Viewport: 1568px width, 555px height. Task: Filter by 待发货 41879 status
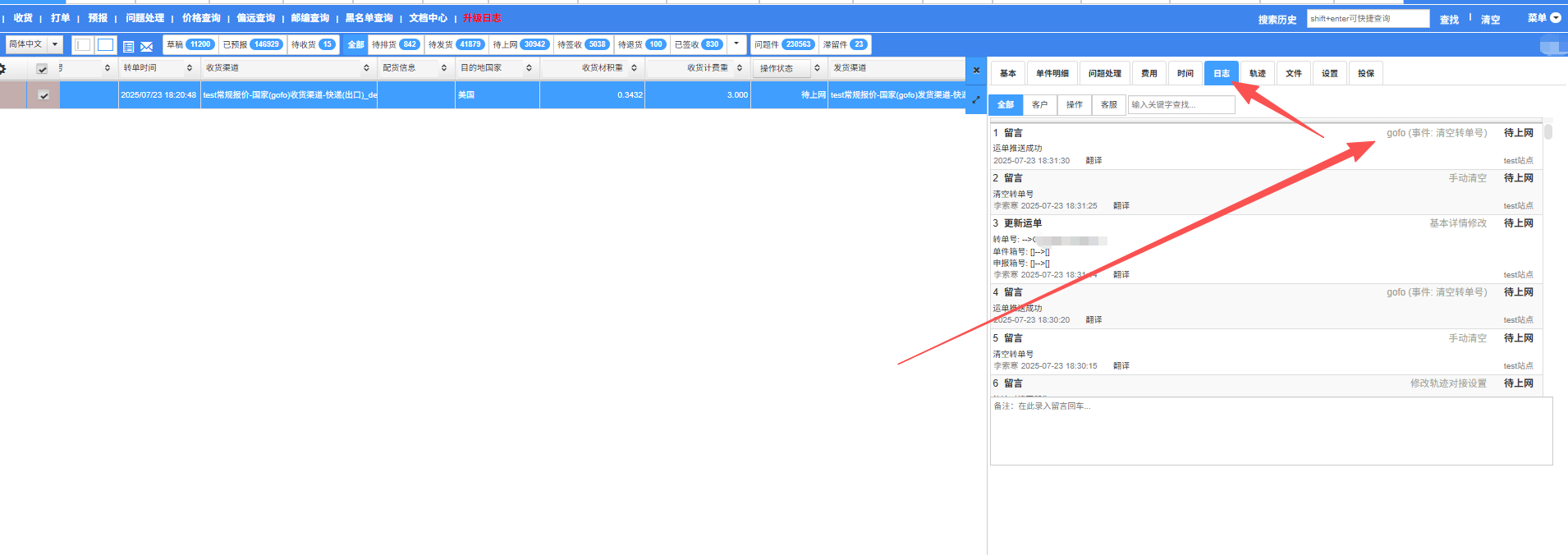click(456, 44)
